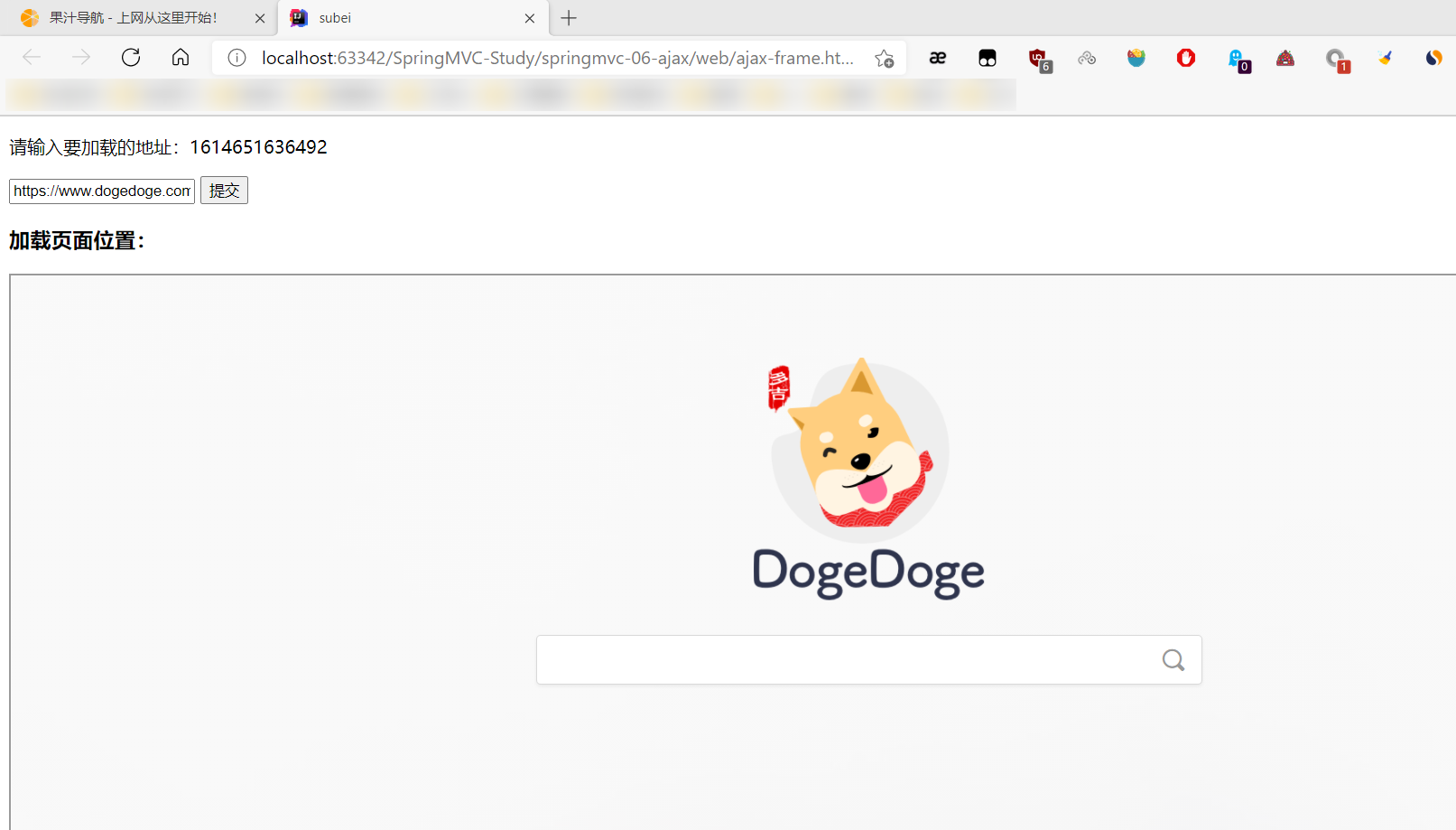Open a new browser tab

(569, 18)
